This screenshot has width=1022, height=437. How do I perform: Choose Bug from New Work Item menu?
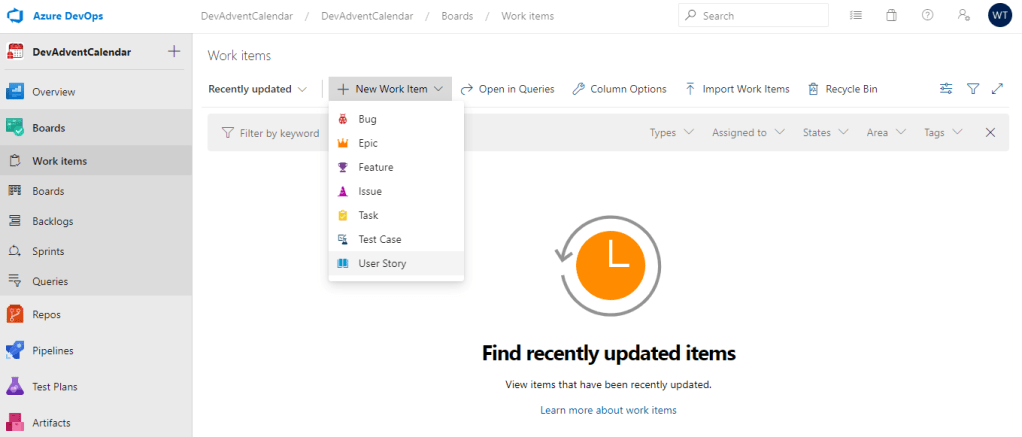pyautogui.click(x=367, y=119)
